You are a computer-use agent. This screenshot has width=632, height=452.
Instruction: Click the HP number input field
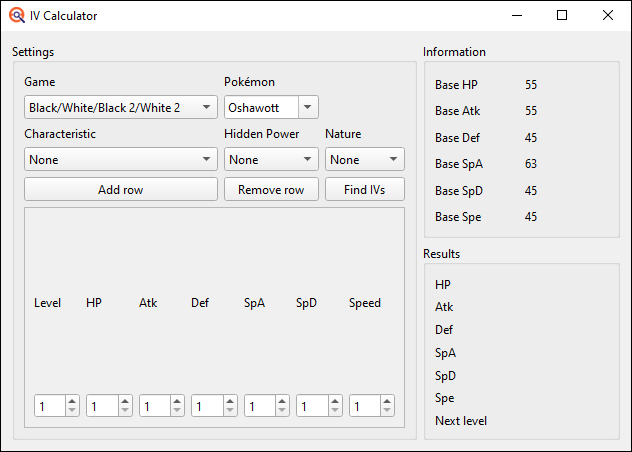coord(102,406)
